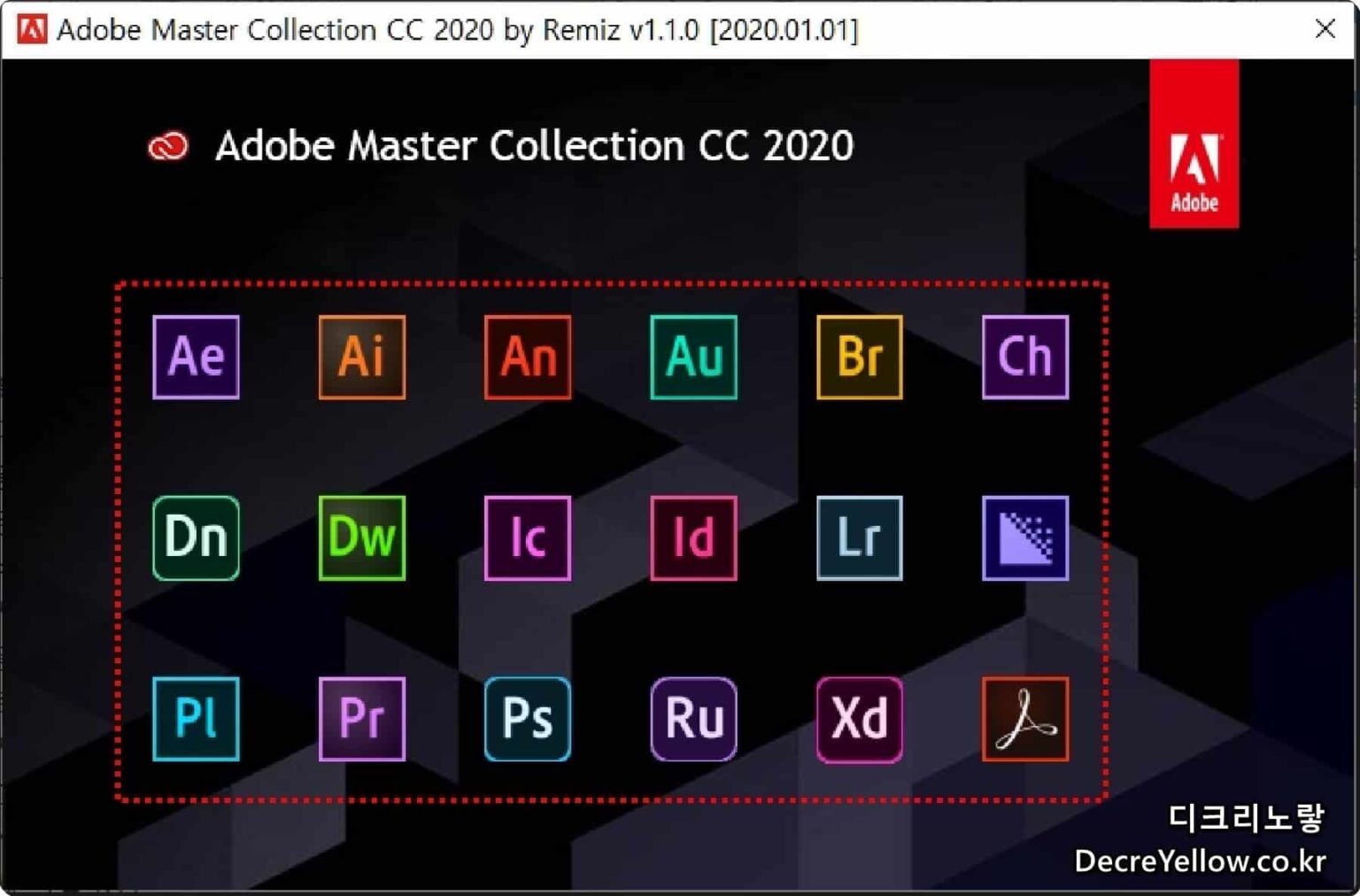Image resolution: width=1360 pixels, height=896 pixels.
Task: Click the Acrobat PDF icon
Action: 1025,719
